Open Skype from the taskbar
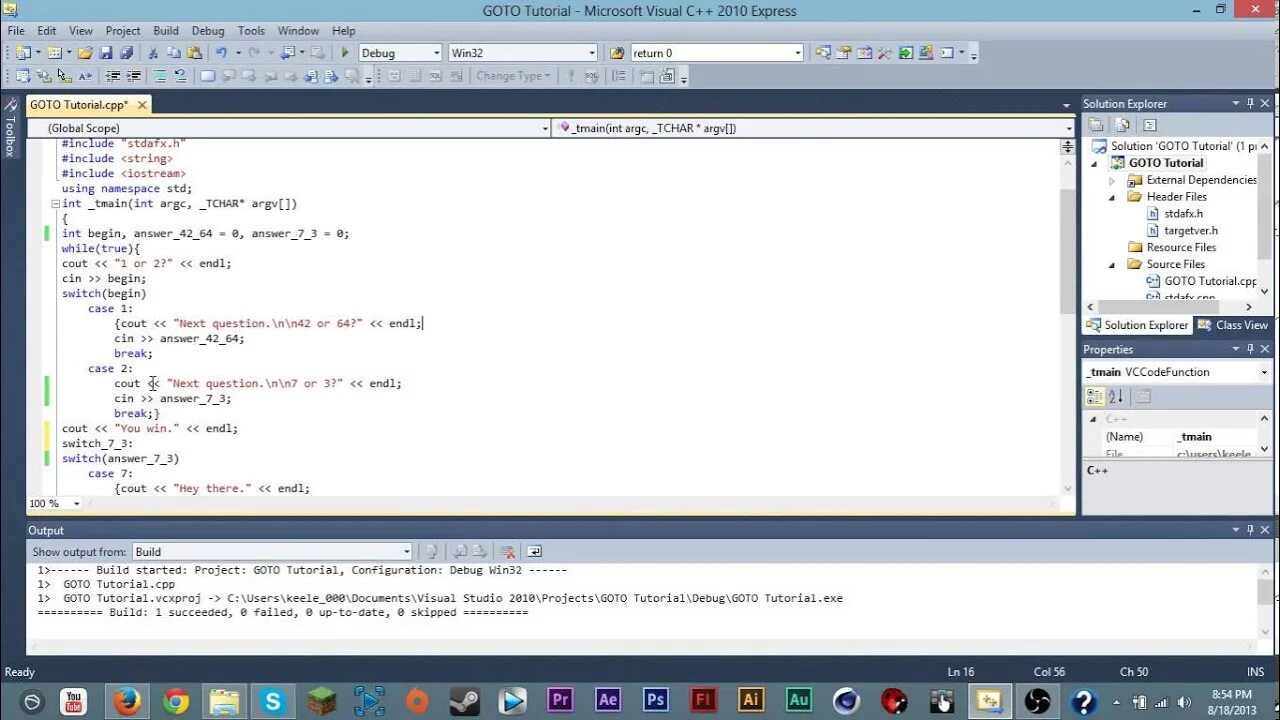The width and height of the screenshot is (1280, 720). pyautogui.click(x=272, y=701)
